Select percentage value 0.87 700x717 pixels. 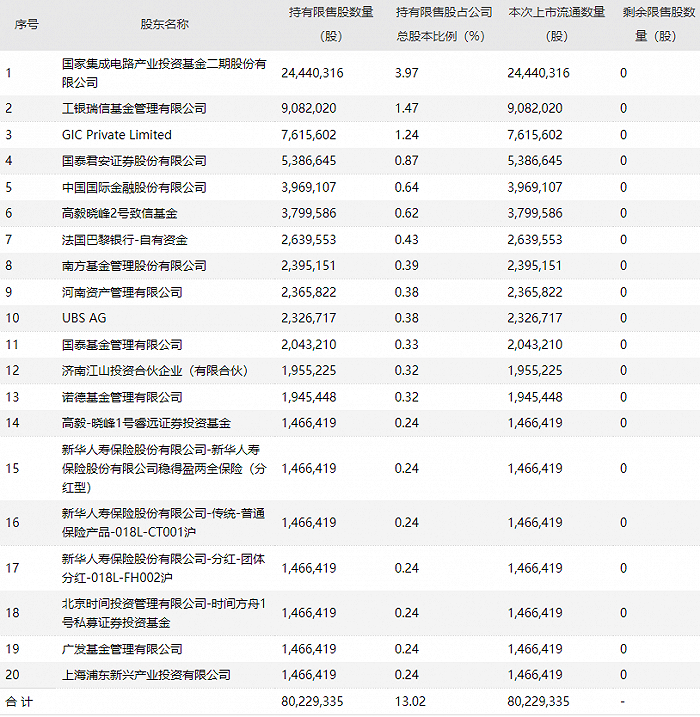click(x=406, y=161)
